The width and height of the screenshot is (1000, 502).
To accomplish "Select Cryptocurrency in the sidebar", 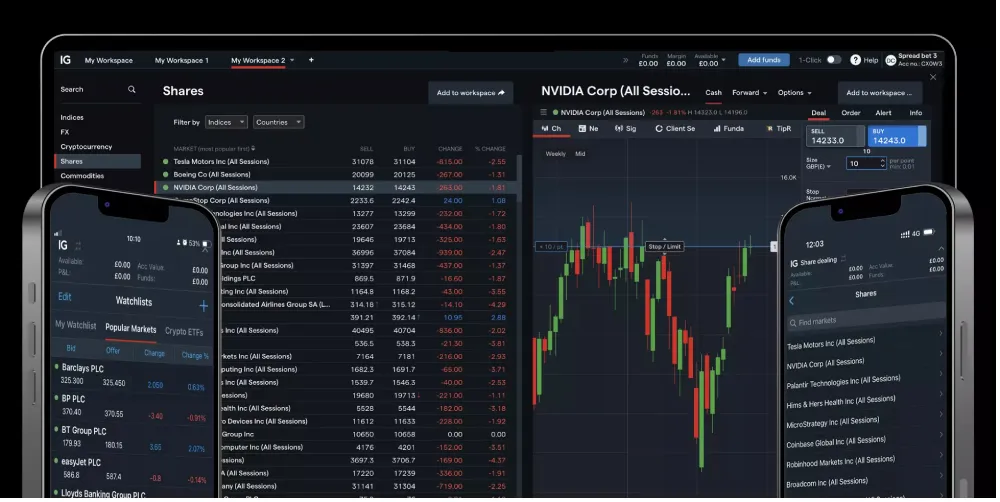I will pyautogui.click(x=86, y=147).
